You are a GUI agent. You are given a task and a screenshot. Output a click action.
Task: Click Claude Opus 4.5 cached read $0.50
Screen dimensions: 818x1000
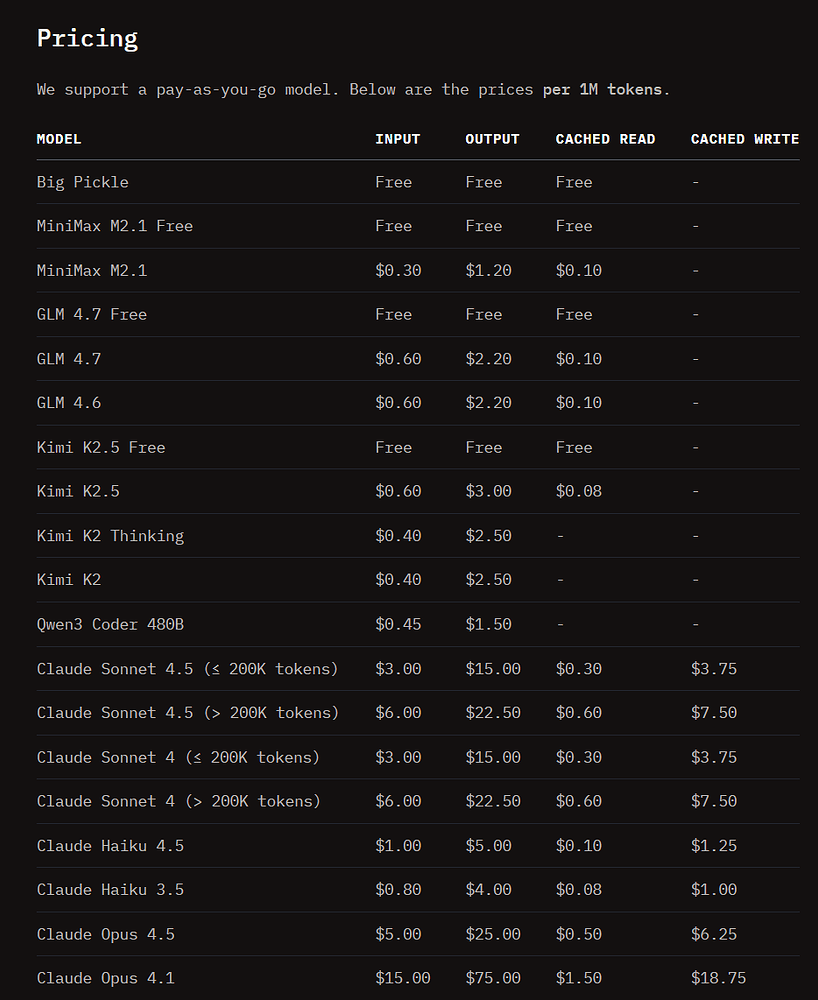click(x=578, y=934)
